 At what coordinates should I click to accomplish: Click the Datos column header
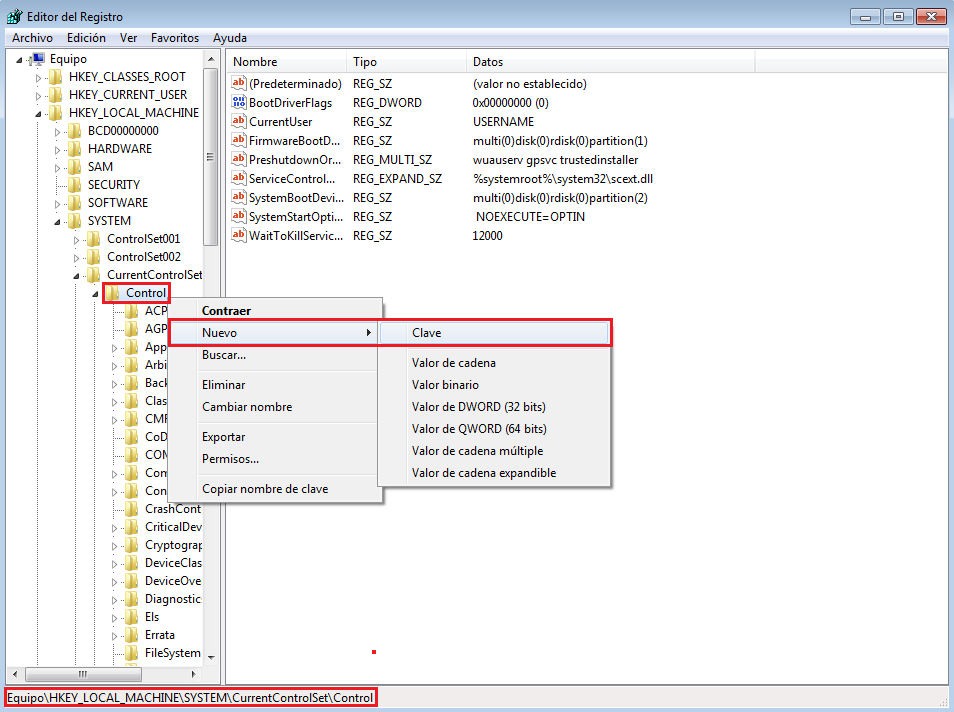tap(488, 62)
